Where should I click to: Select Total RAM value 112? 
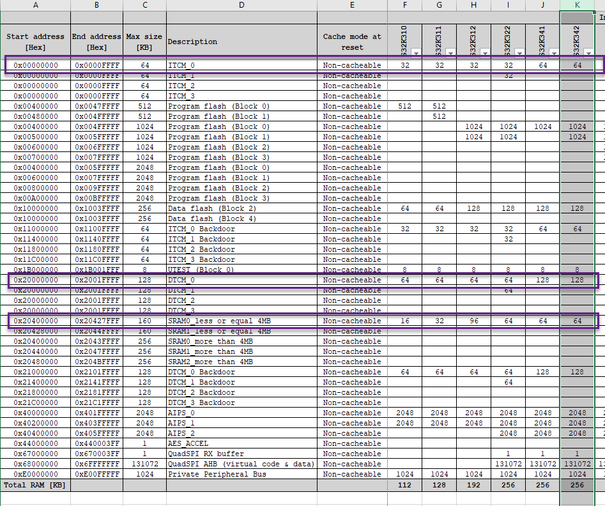pos(405,485)
